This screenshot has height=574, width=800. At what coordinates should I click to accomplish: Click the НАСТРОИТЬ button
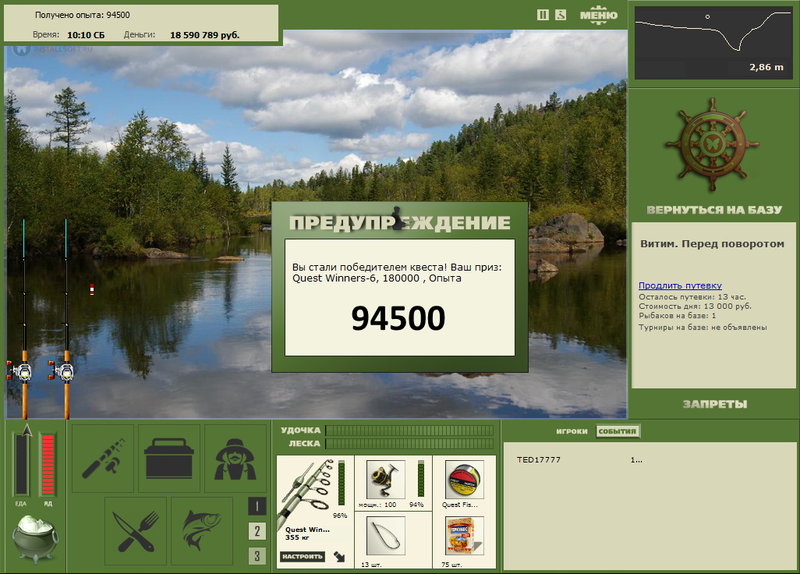[302, 557]
